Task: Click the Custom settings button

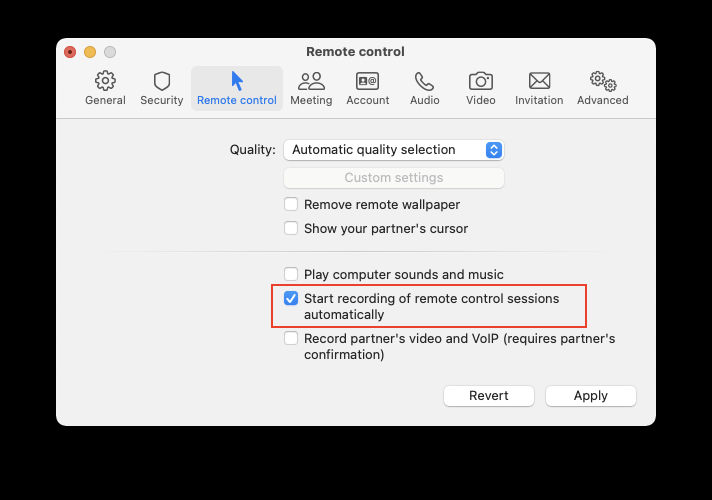Action: click(394, 178)
